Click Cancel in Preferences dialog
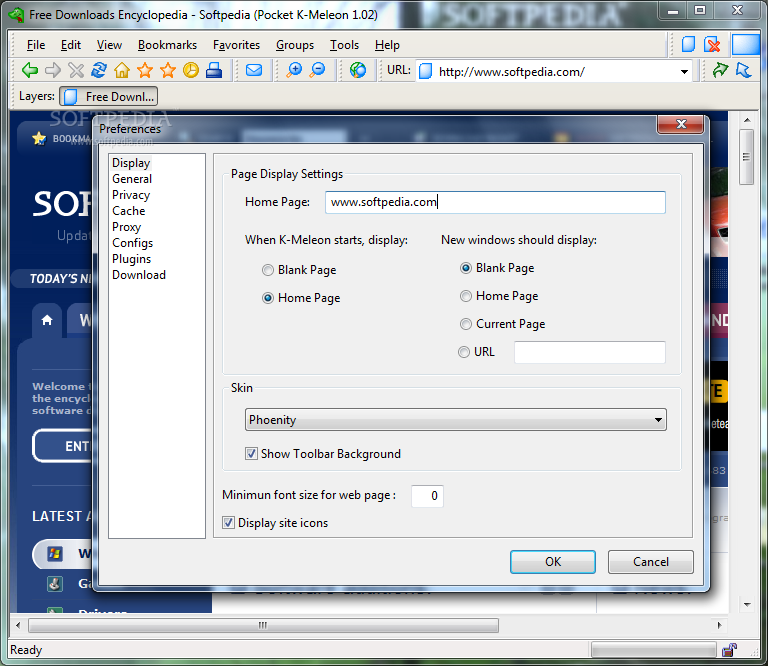Image resolution: width=768 pixels, height=666 pixels. 651,562
